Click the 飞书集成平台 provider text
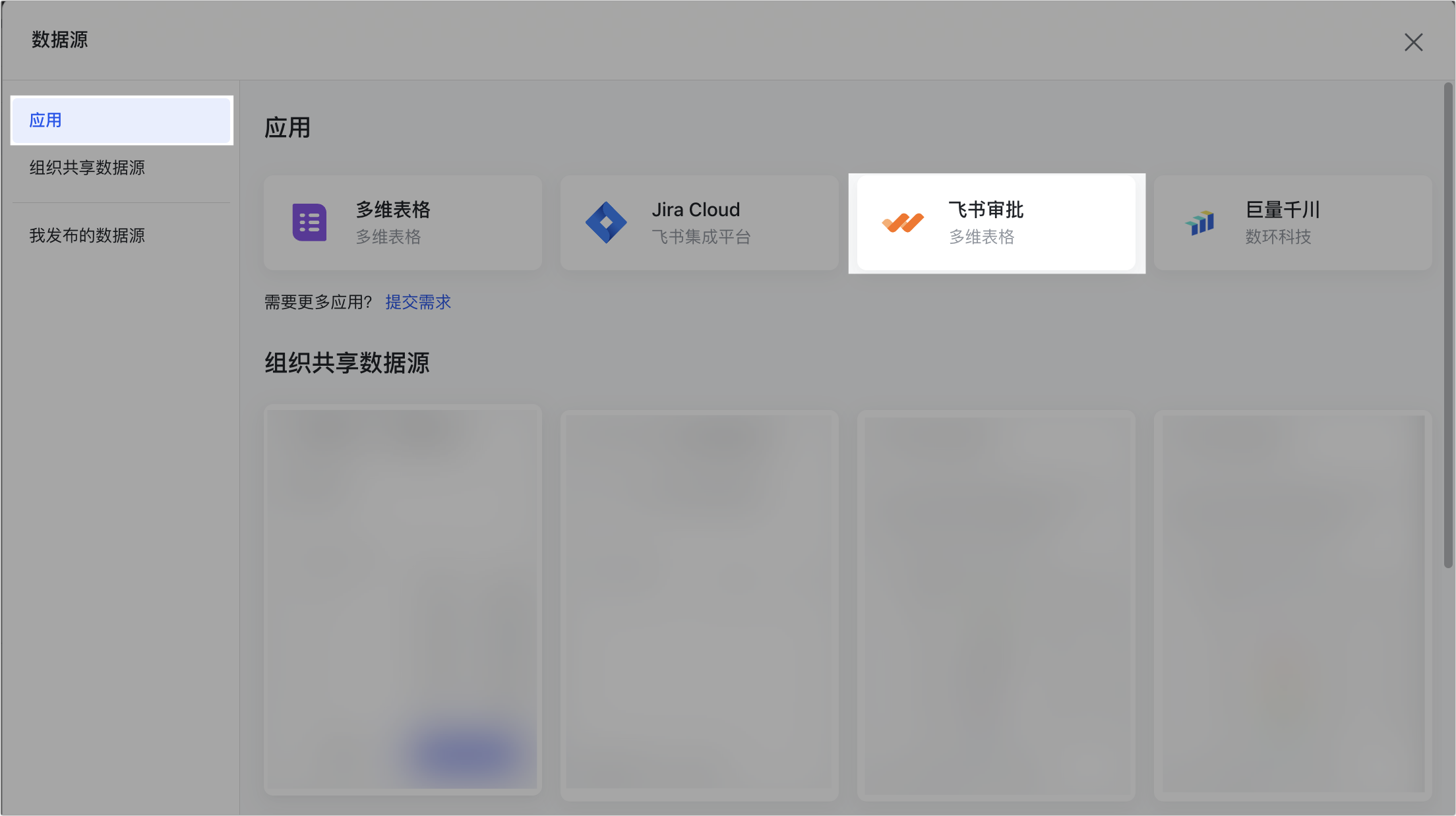 click(x=701, y=237)
